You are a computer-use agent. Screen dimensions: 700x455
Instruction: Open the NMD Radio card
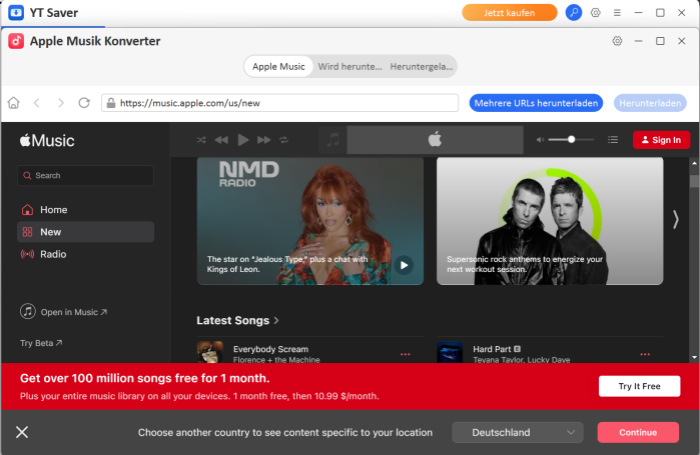click(x=310, y=221)
